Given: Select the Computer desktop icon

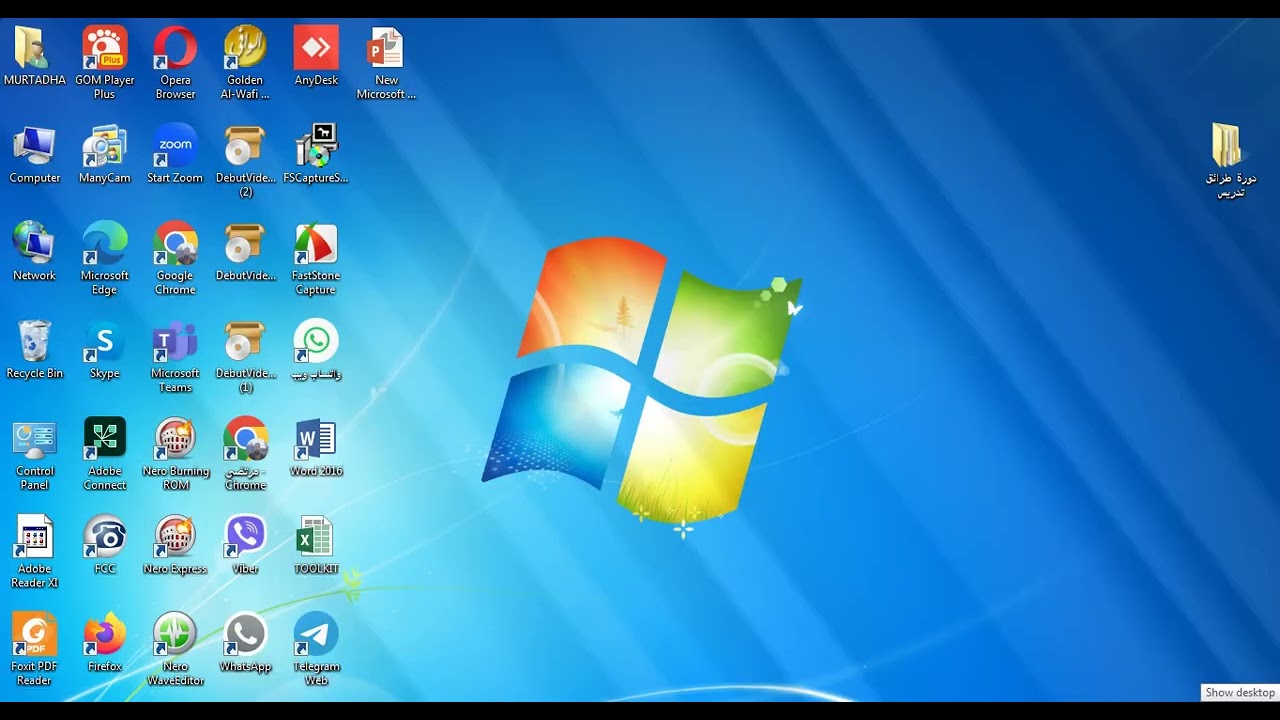Looking at the screenshot, I should pos(35,146).
